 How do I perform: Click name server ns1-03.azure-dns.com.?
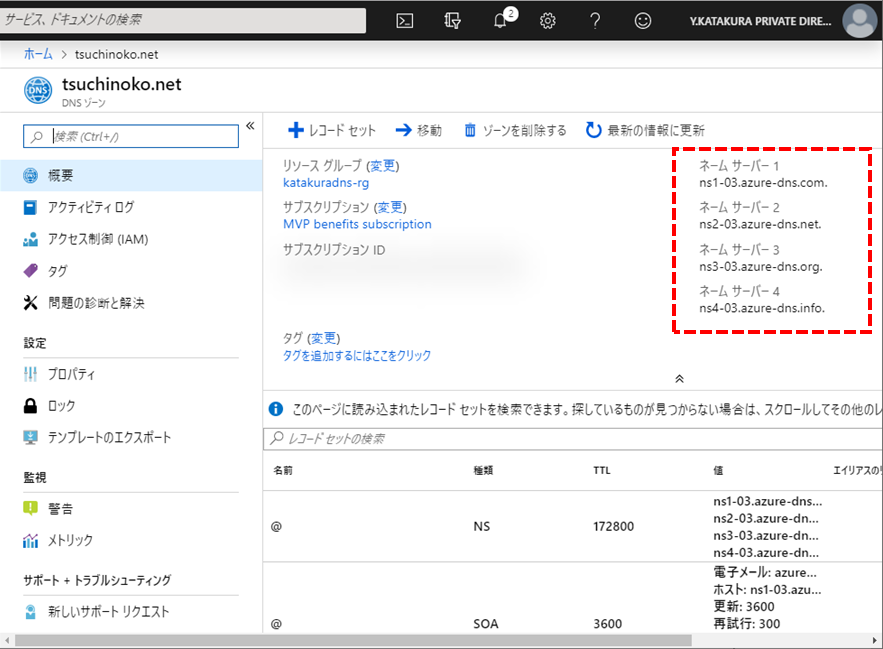pyautogui.click(x=763, y=183)
